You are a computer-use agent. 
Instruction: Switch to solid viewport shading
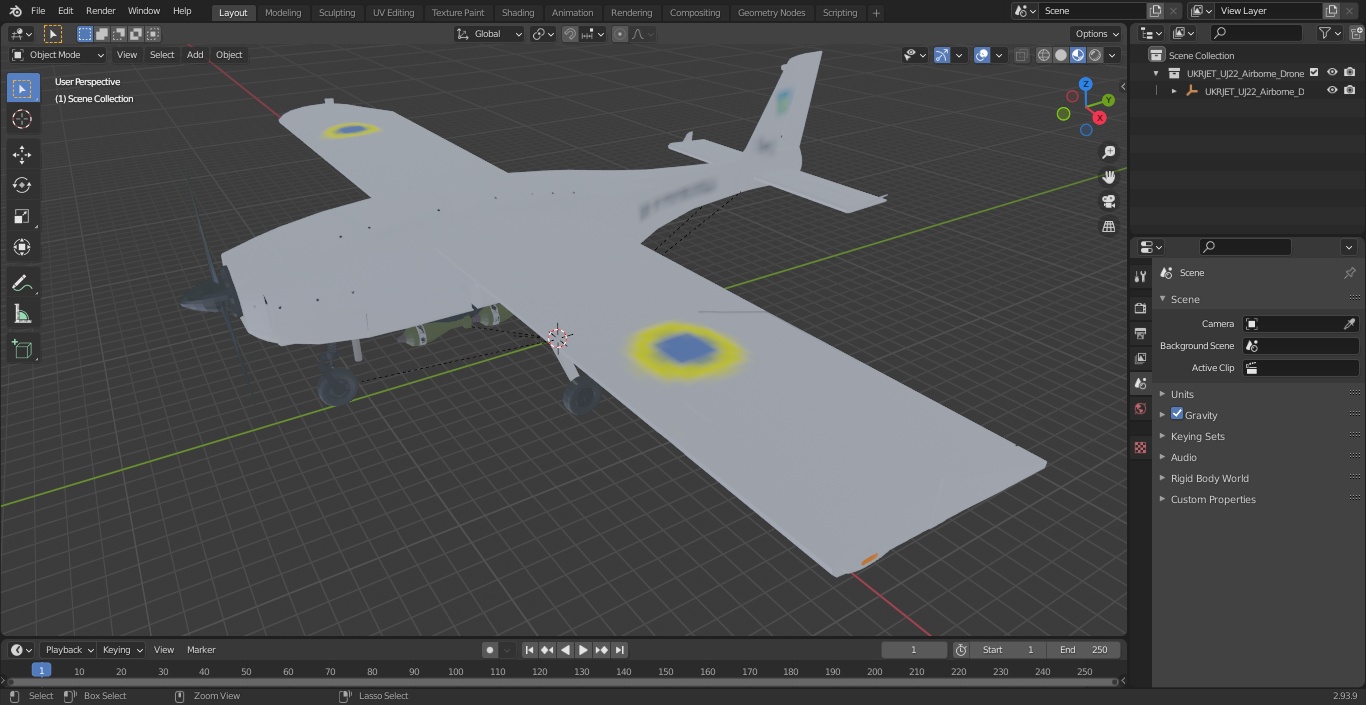click(1061, 55)
